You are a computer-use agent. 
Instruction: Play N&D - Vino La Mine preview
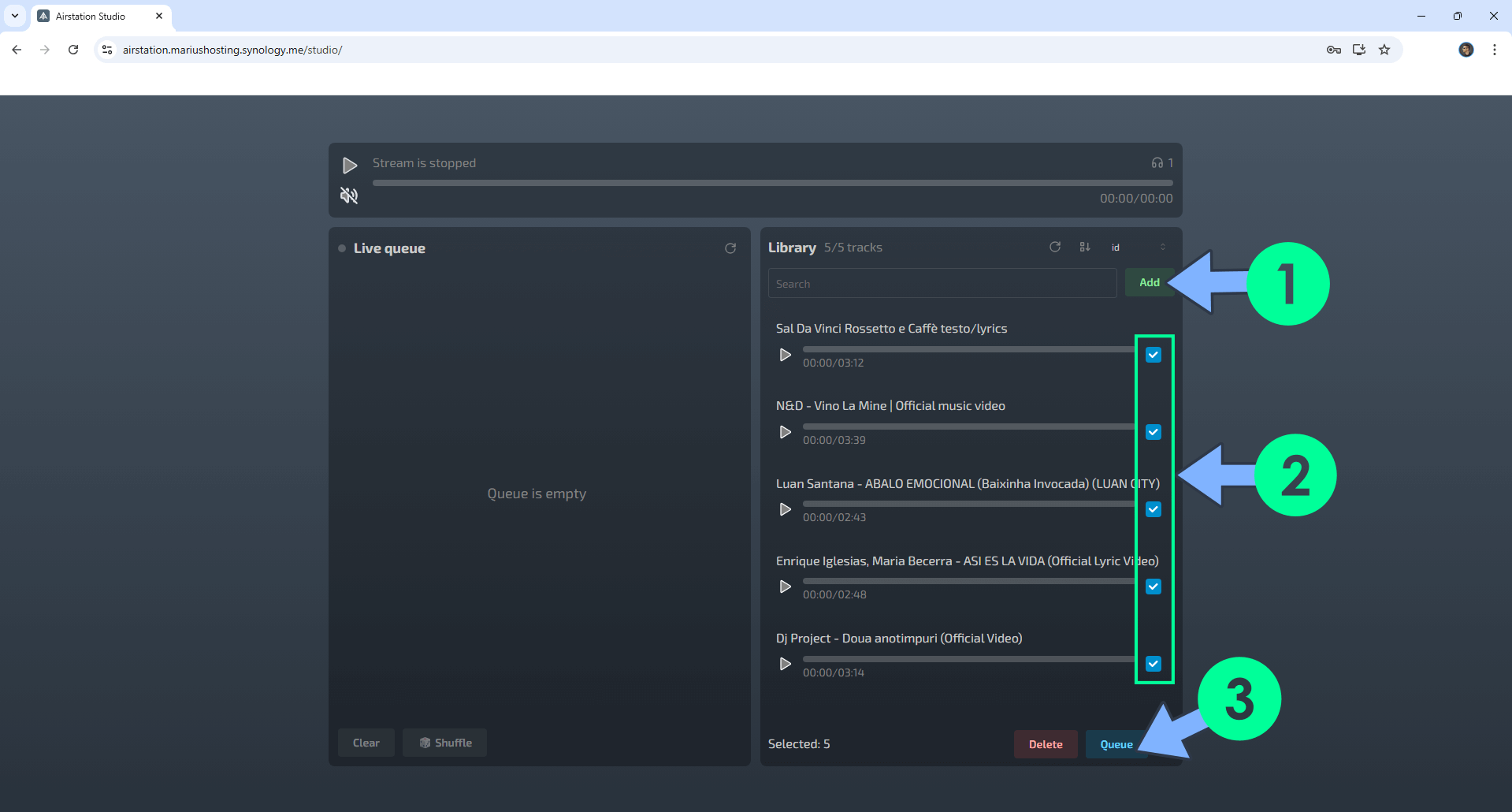pos(785,432)
